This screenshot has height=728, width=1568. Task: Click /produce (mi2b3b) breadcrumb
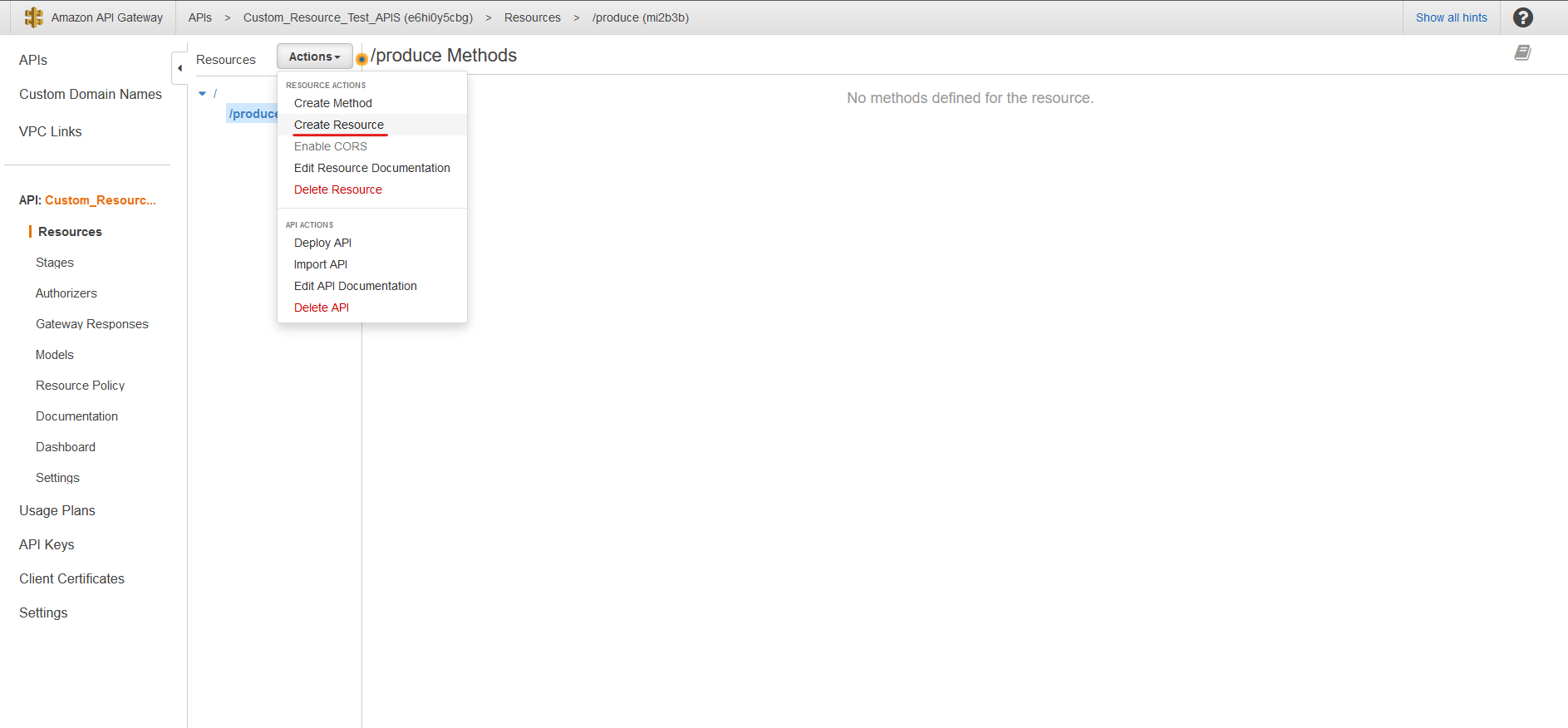[x=641, y=17]
